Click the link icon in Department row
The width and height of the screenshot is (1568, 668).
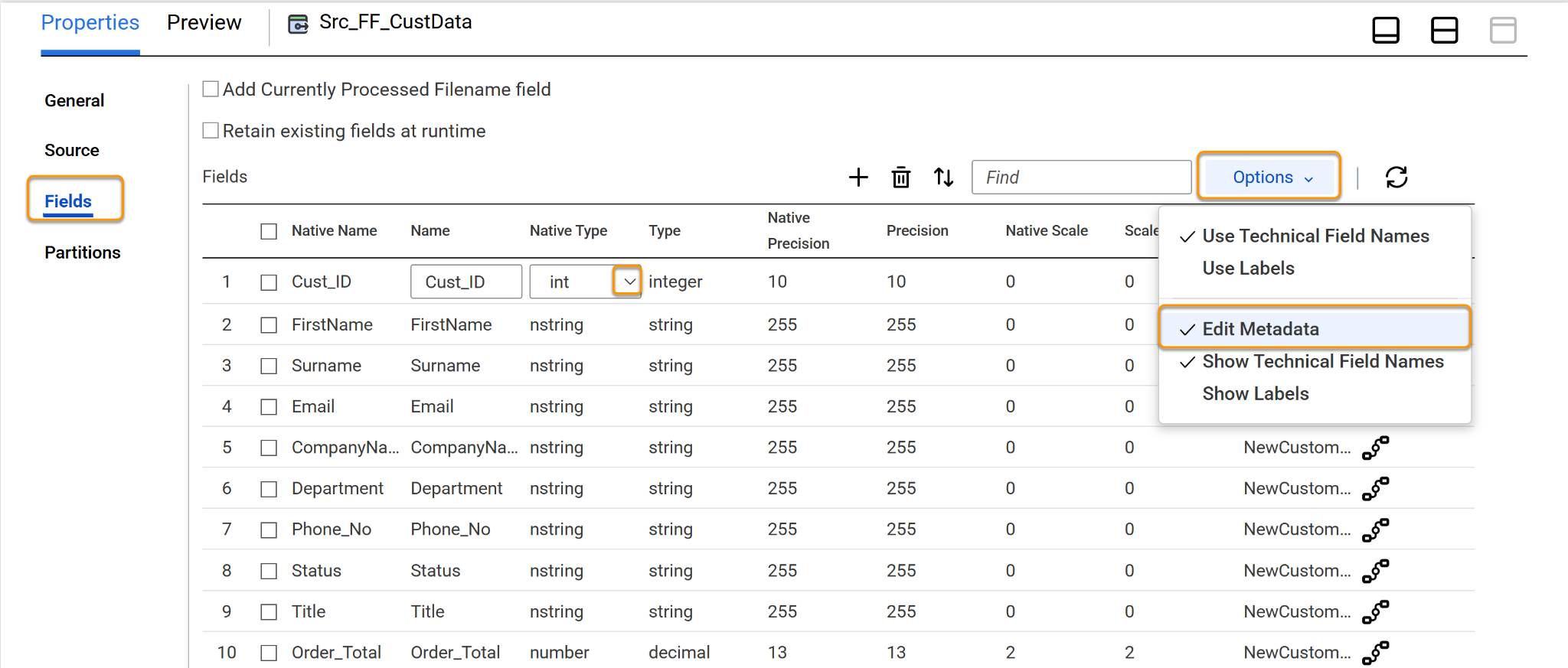click(x=1376, y=488)
